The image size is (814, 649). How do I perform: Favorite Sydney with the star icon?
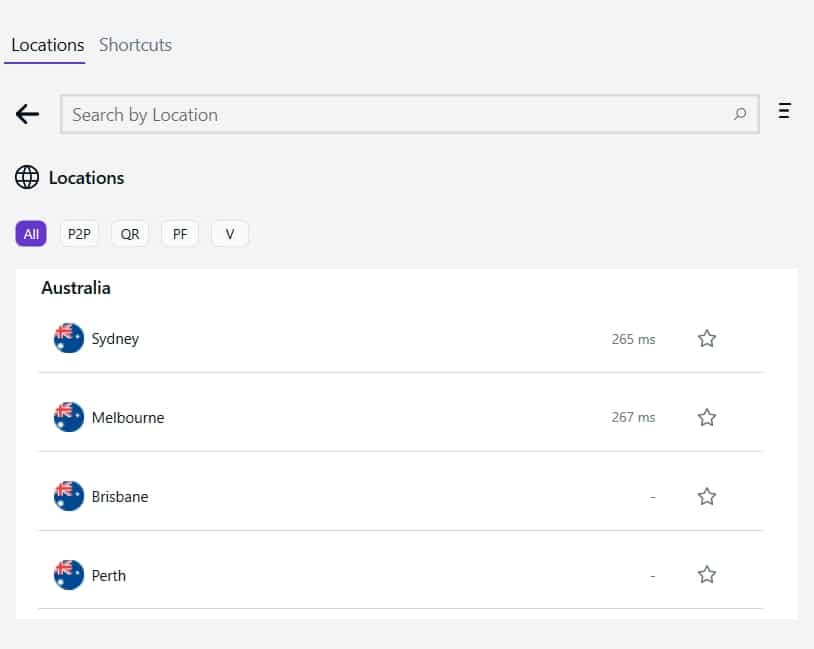[x=707, y=339]
